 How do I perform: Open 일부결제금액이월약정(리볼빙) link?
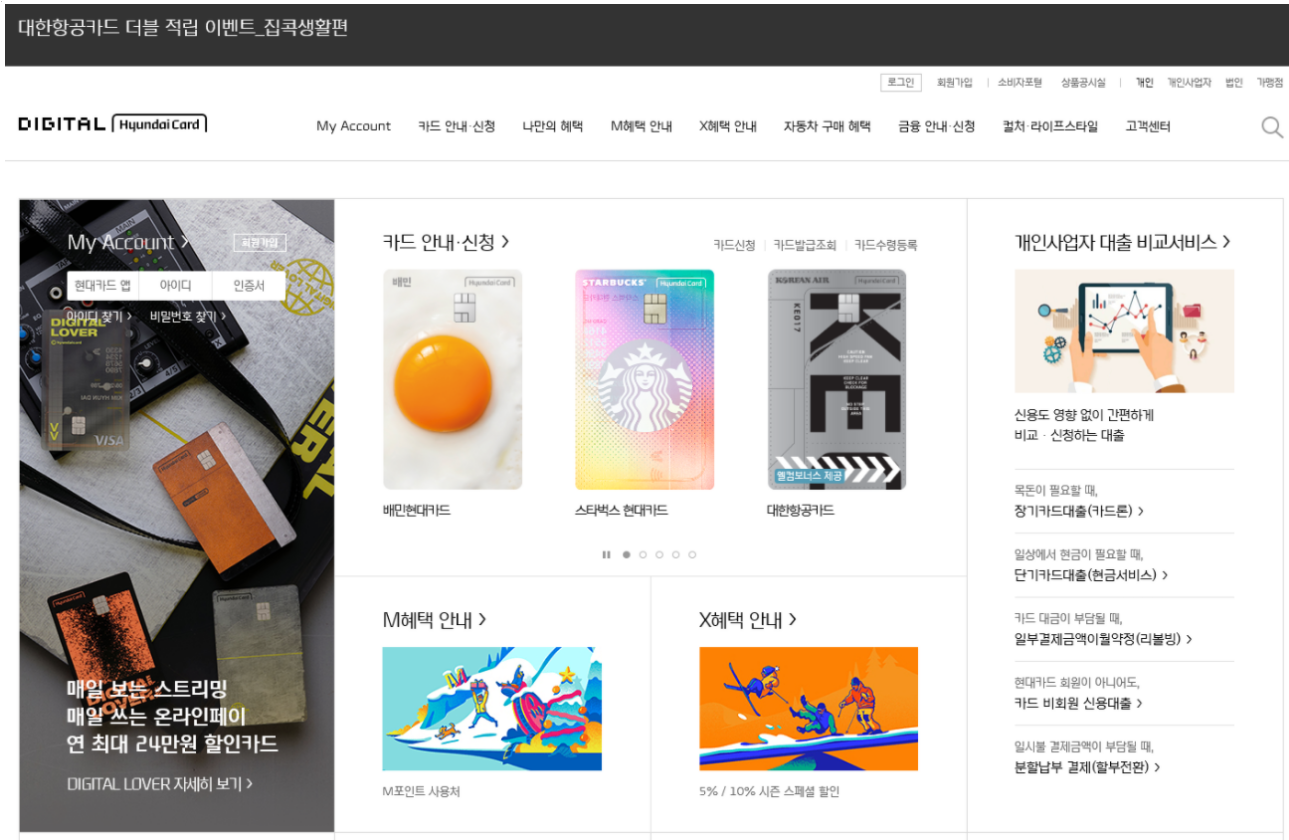pyautogui.click(x=1103, y=639)
